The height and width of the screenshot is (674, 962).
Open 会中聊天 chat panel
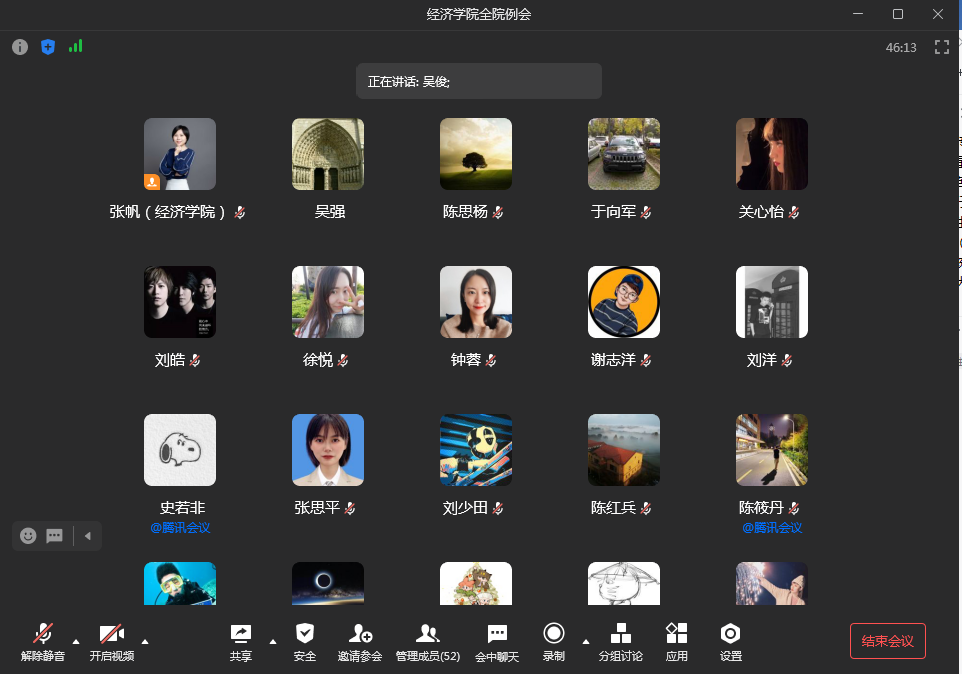tap(497, 641)
